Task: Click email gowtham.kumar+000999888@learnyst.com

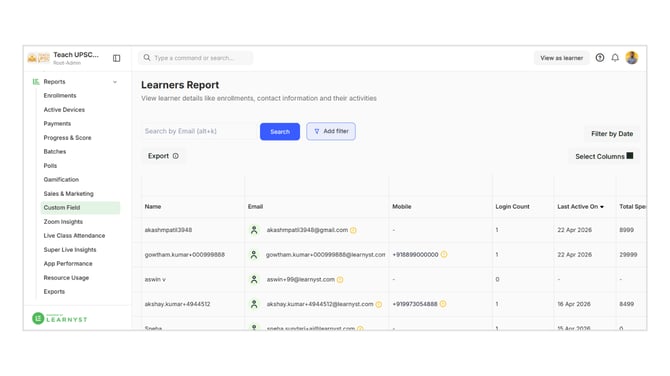Action: click(326, 255)
